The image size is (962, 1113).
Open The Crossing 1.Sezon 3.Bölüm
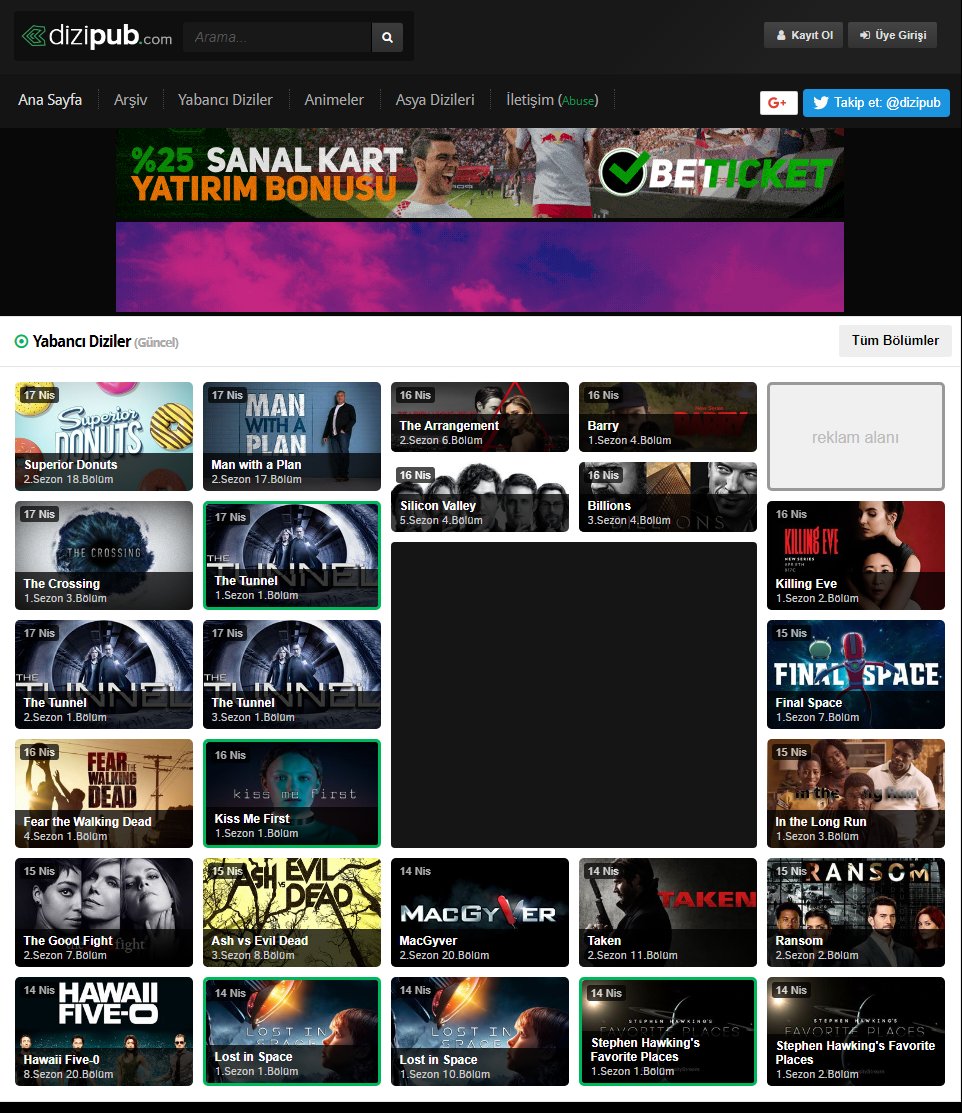click(104, 555)
